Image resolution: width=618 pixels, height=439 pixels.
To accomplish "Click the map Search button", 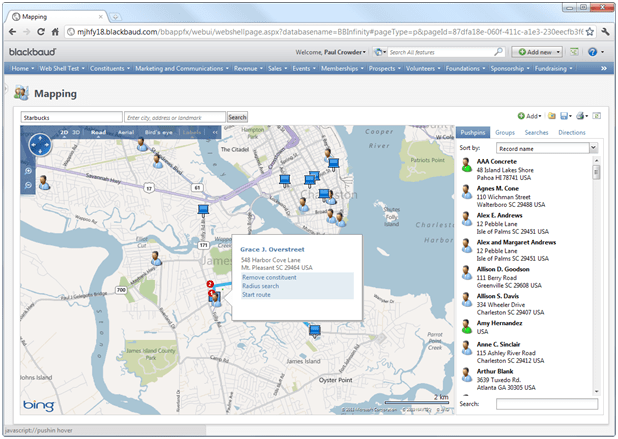I will tap(237, 117).
